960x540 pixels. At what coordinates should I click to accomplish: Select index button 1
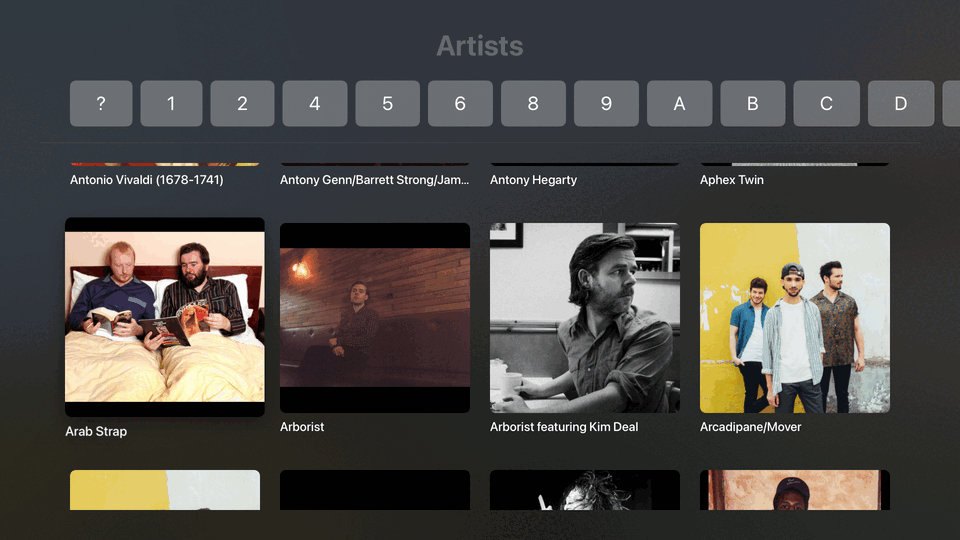point(171,103)
